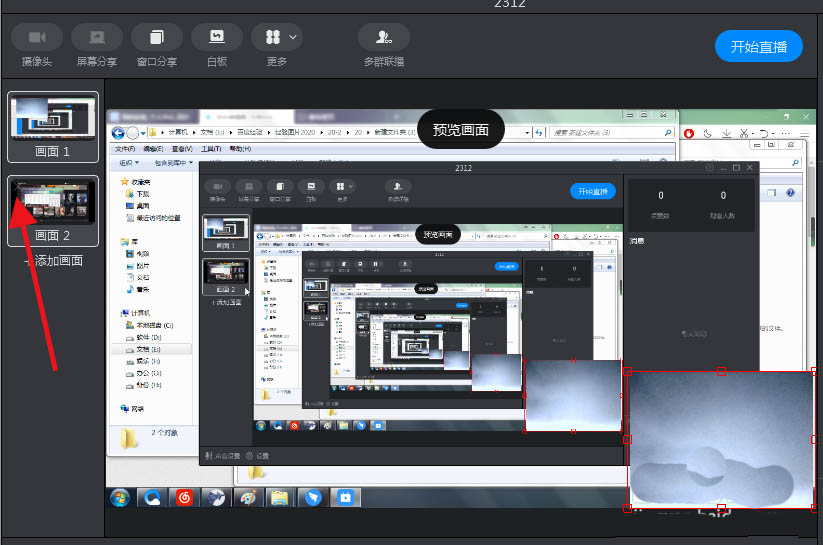Select 文档 (E:) drive in largest Explorer sidebar
The height and width of the screenshot is (545, 823).
click(143, 349)
